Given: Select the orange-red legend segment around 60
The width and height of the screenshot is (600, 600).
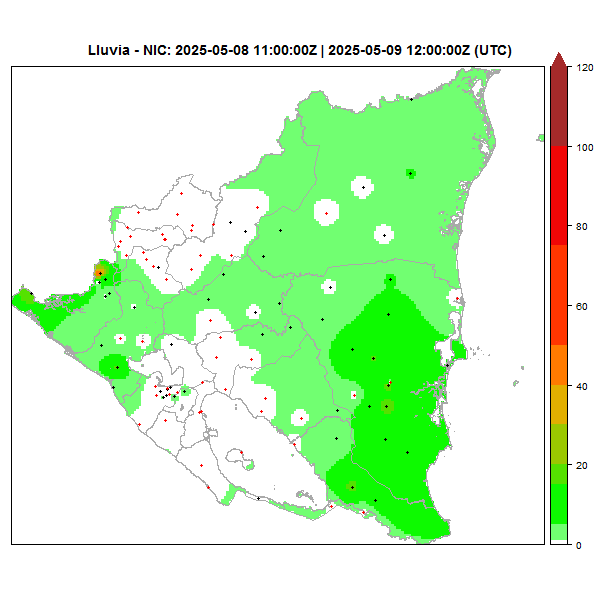Looking at the screenshot, I should point(559,295).
